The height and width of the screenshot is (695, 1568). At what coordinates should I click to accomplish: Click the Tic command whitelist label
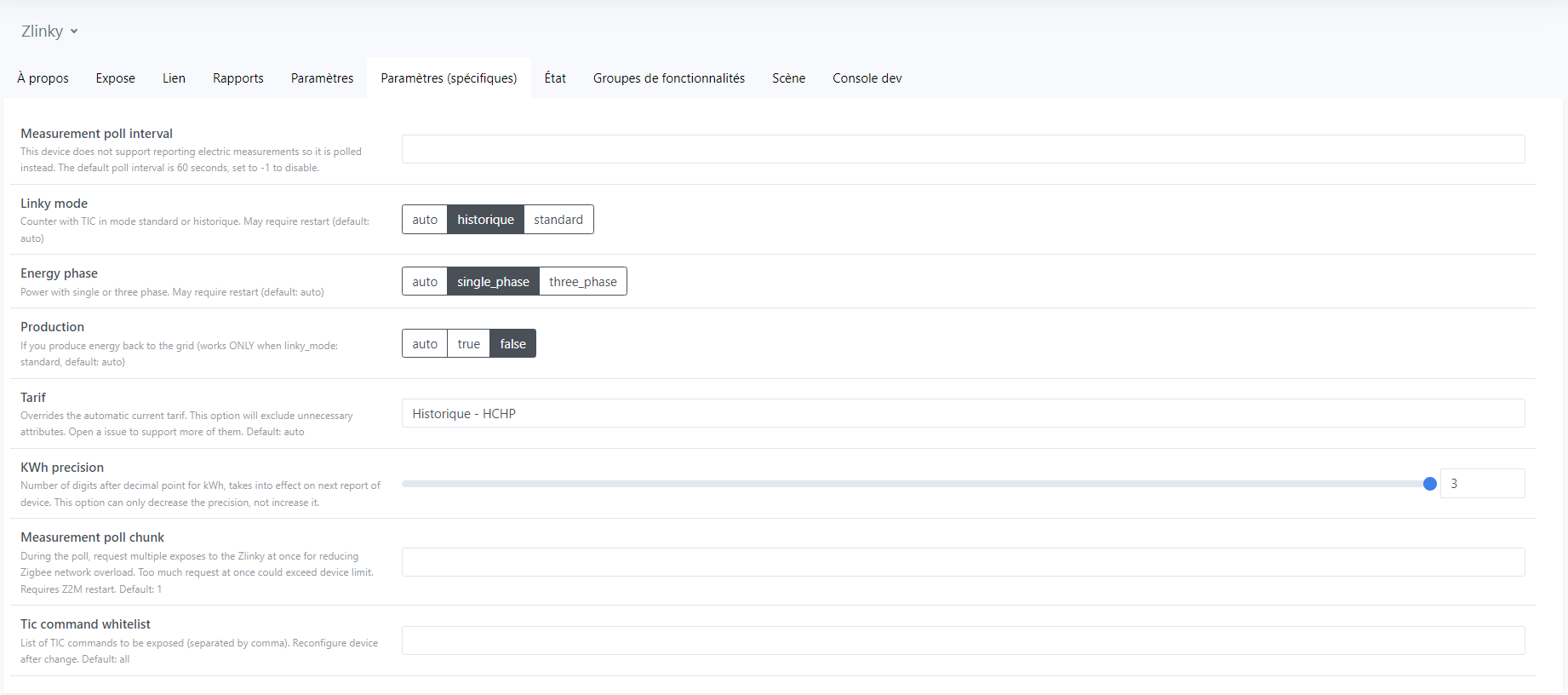(x=85, y=624)
